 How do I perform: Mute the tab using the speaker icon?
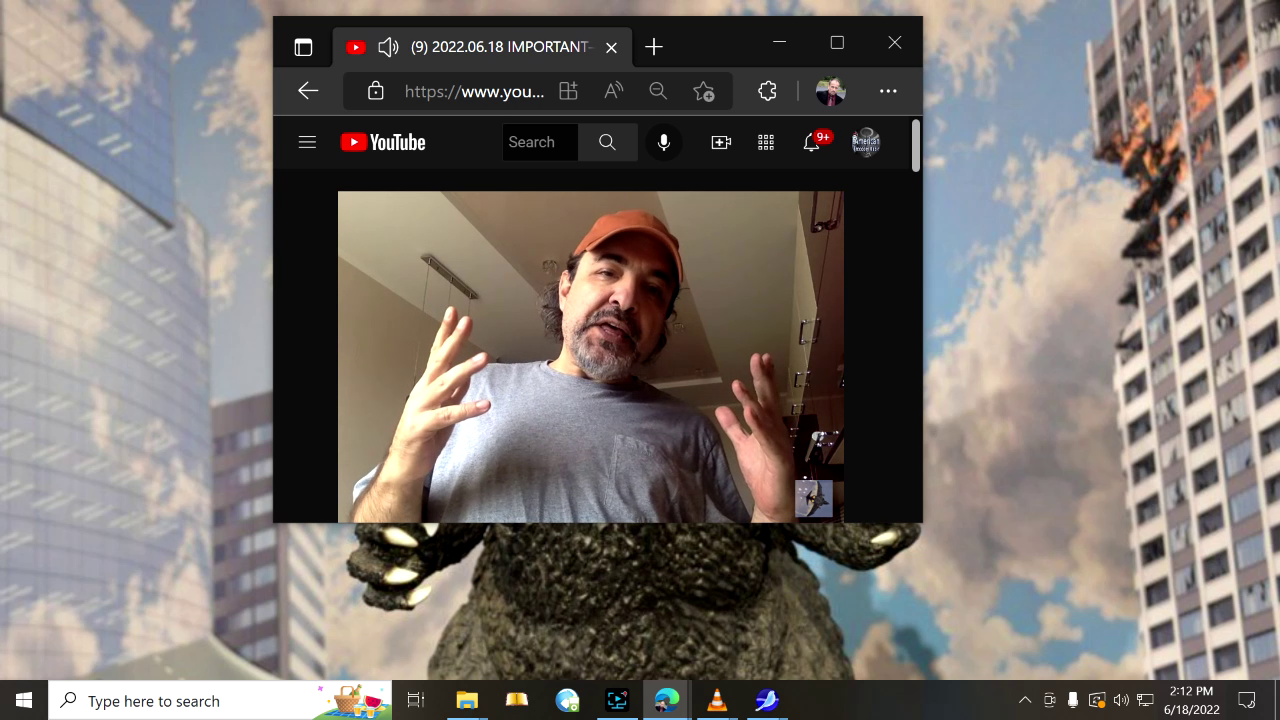tap(388, 47)
